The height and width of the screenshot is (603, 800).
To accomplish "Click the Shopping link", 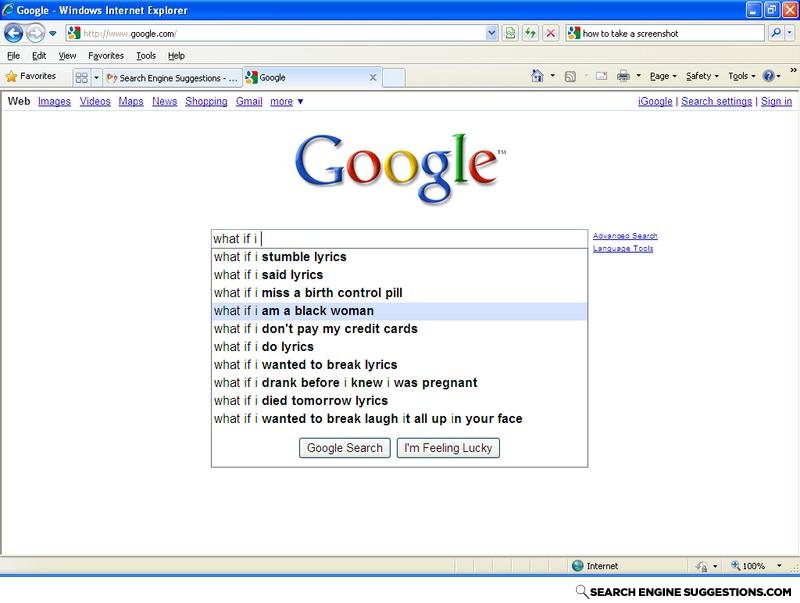I will [206, 102].
